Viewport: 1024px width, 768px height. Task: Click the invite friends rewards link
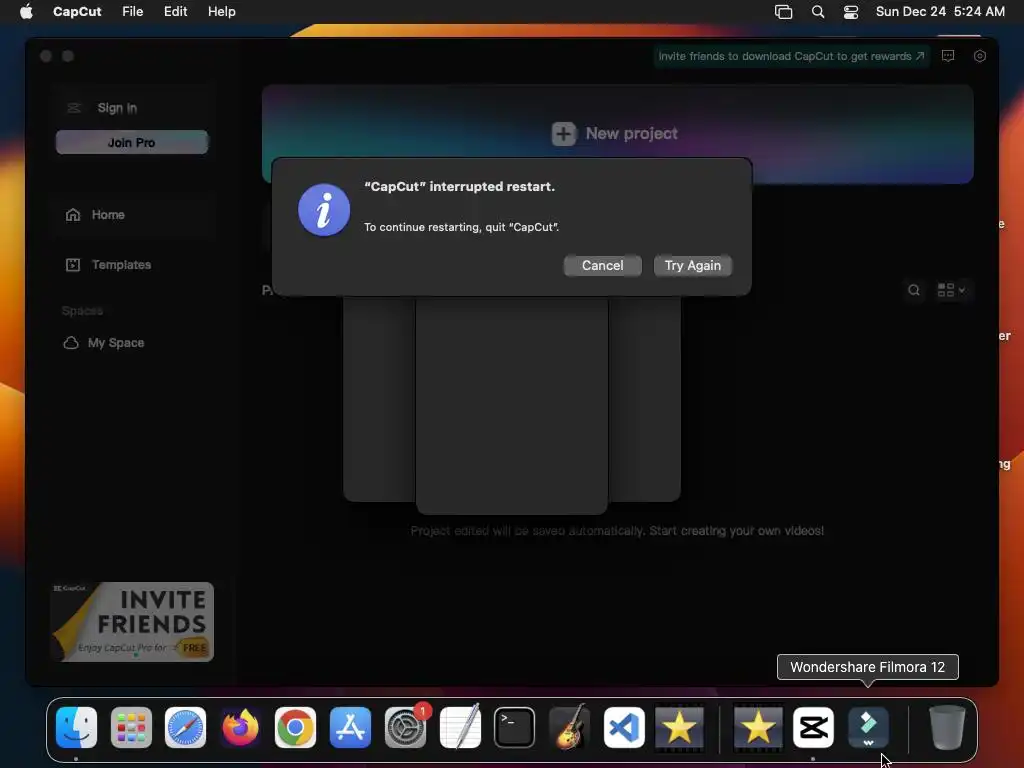pyautogui.click(x=791, y=56)
